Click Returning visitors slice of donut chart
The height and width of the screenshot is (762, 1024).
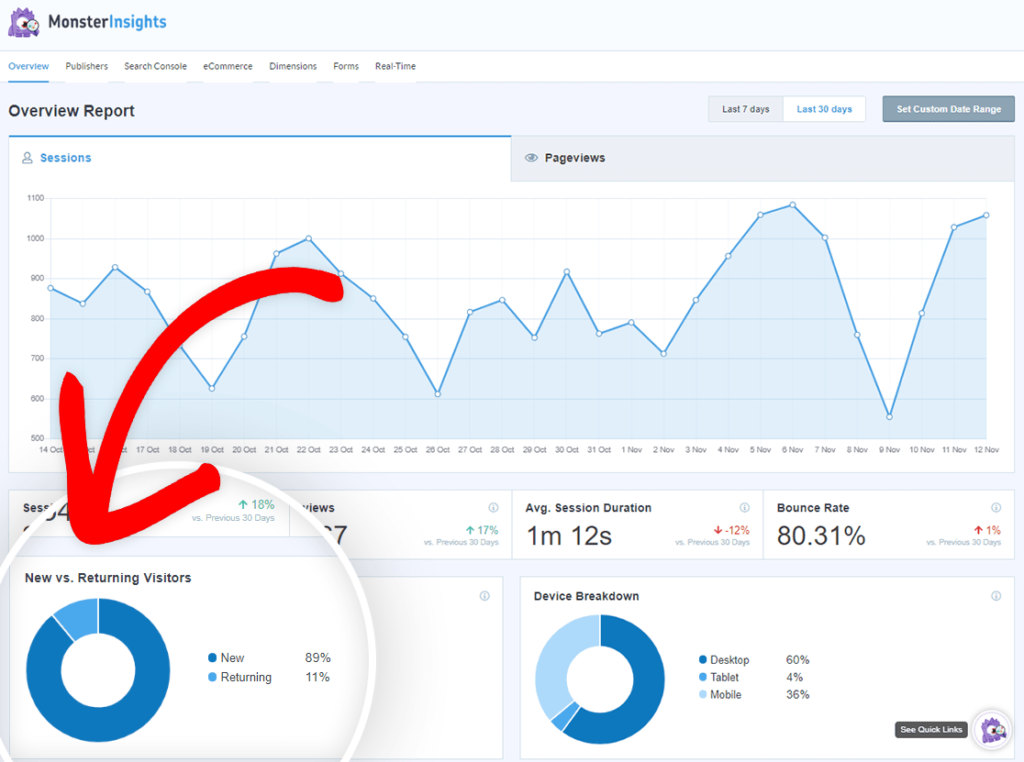tap(80, 616)
